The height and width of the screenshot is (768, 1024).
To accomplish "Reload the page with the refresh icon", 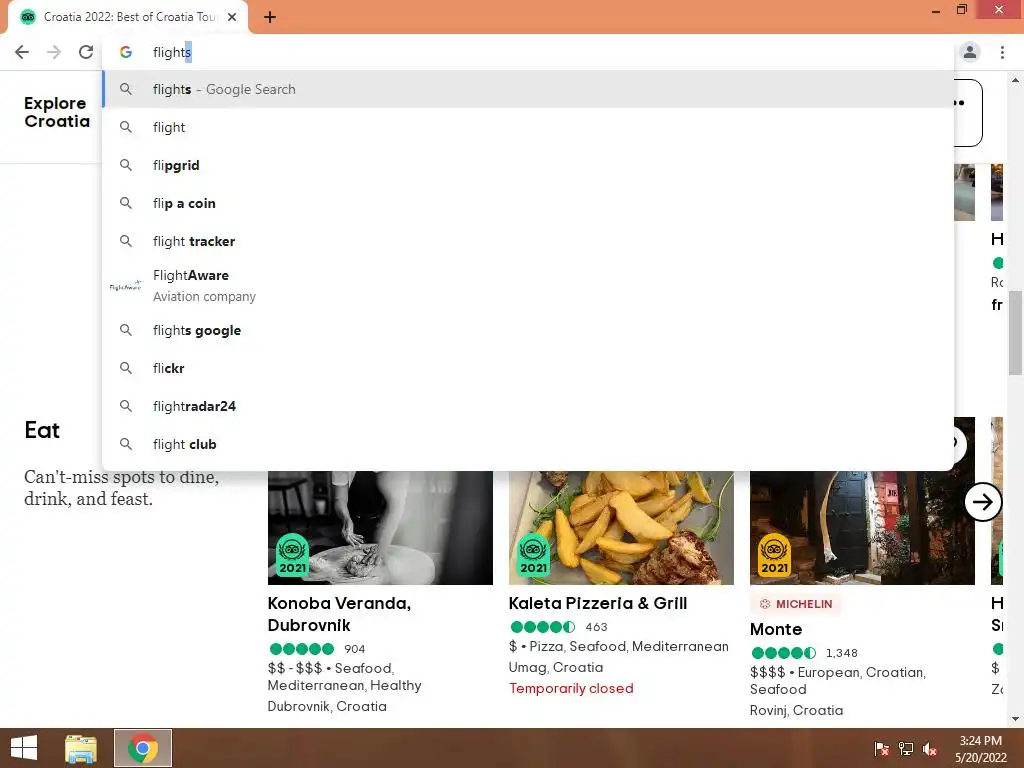I will (x=86, y=52).
